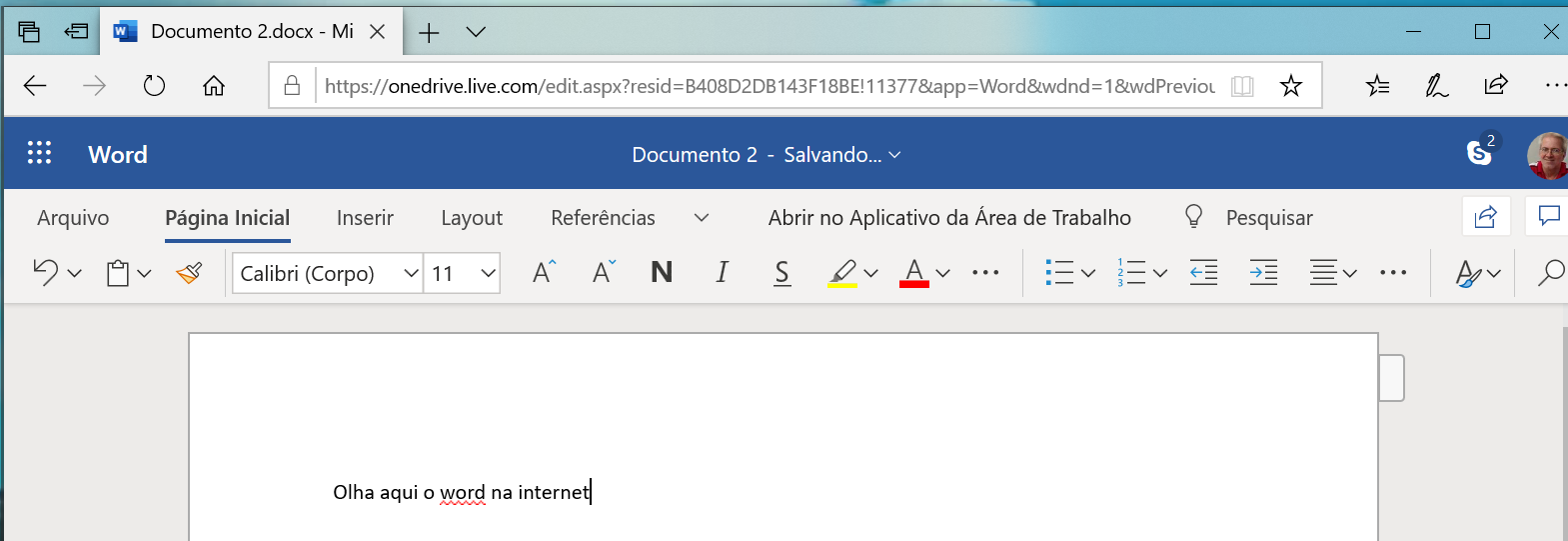The image size is (1568, 541).
Task: Click the Paste clipboard icon
Action: tap(118, 272)
